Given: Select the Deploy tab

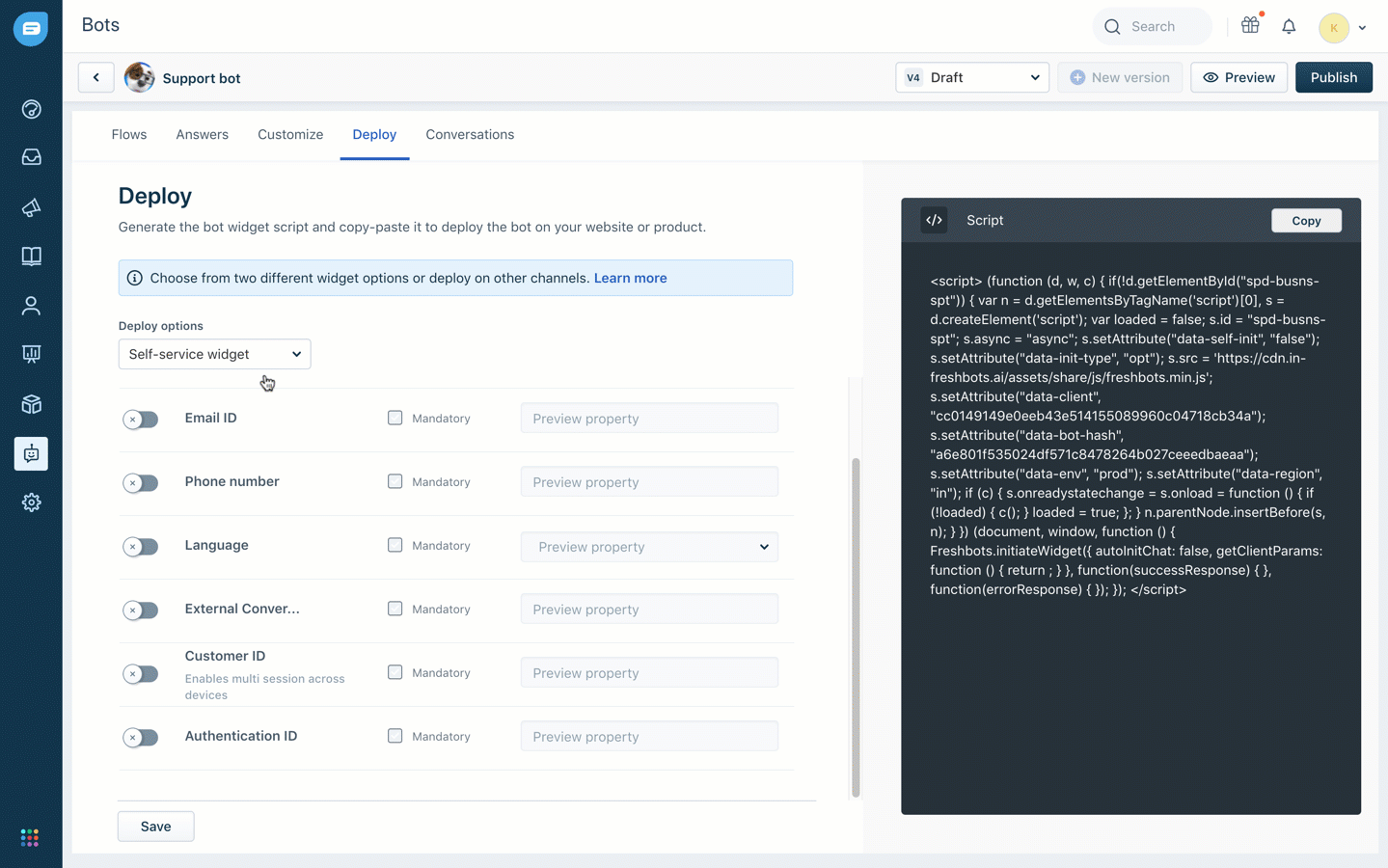Looking at the screenshot, I should click(x=374, y=134).
